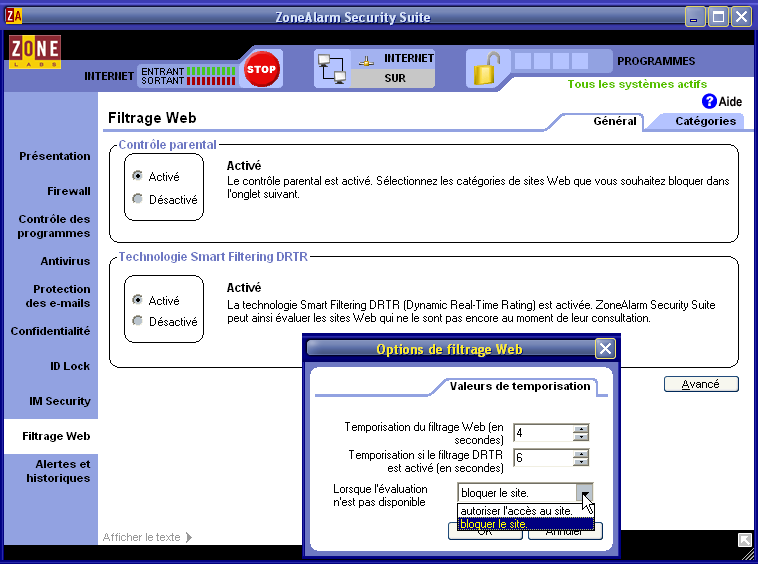This screenshot has height=564, width=758.
Task: Decrease DRTR temporisation value
Action: click(x=581, y=462)
